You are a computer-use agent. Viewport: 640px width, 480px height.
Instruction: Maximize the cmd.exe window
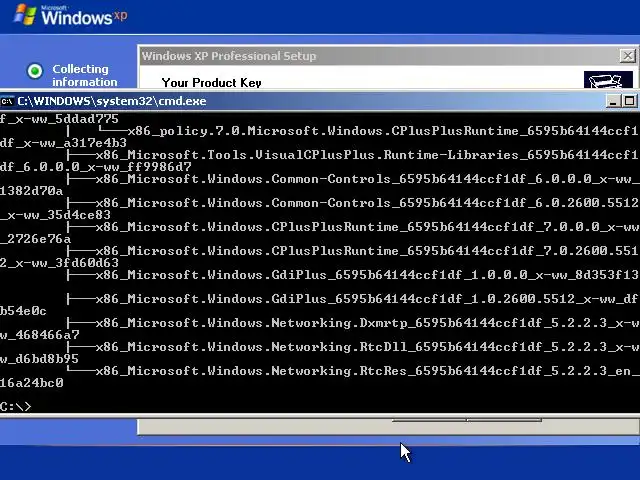[x=629, y=101]
